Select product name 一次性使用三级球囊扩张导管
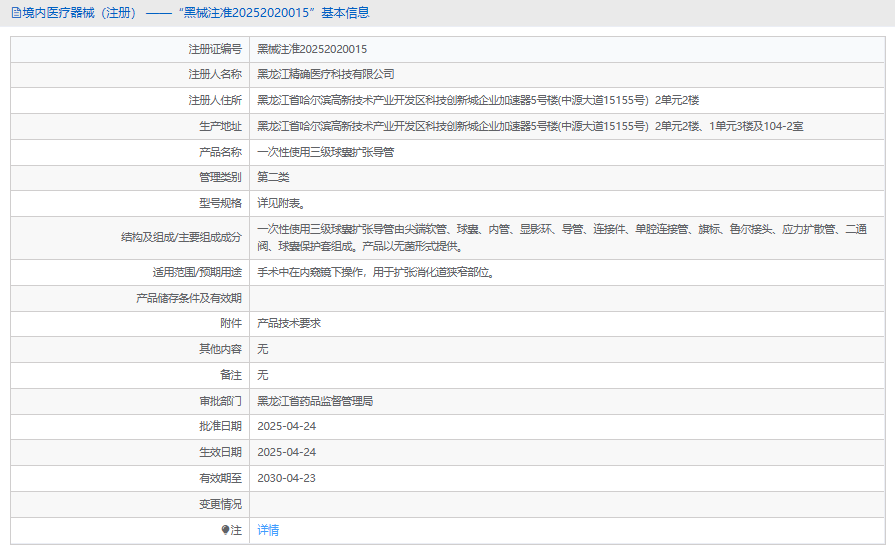Viewport: 895px width, 551px height. (x=325, y=152)
